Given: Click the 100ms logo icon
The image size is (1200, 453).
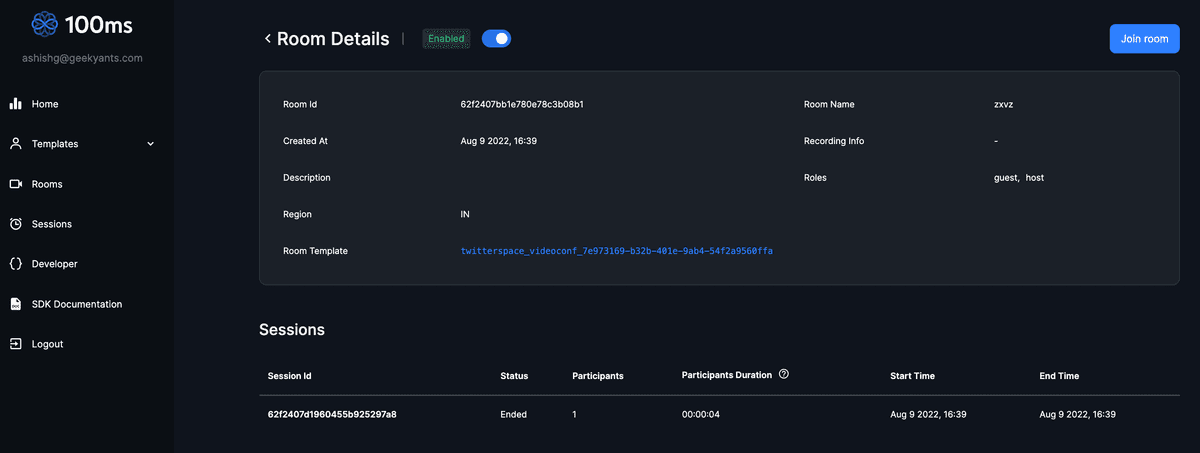Looking at the screenshot, I should point(45,24).
